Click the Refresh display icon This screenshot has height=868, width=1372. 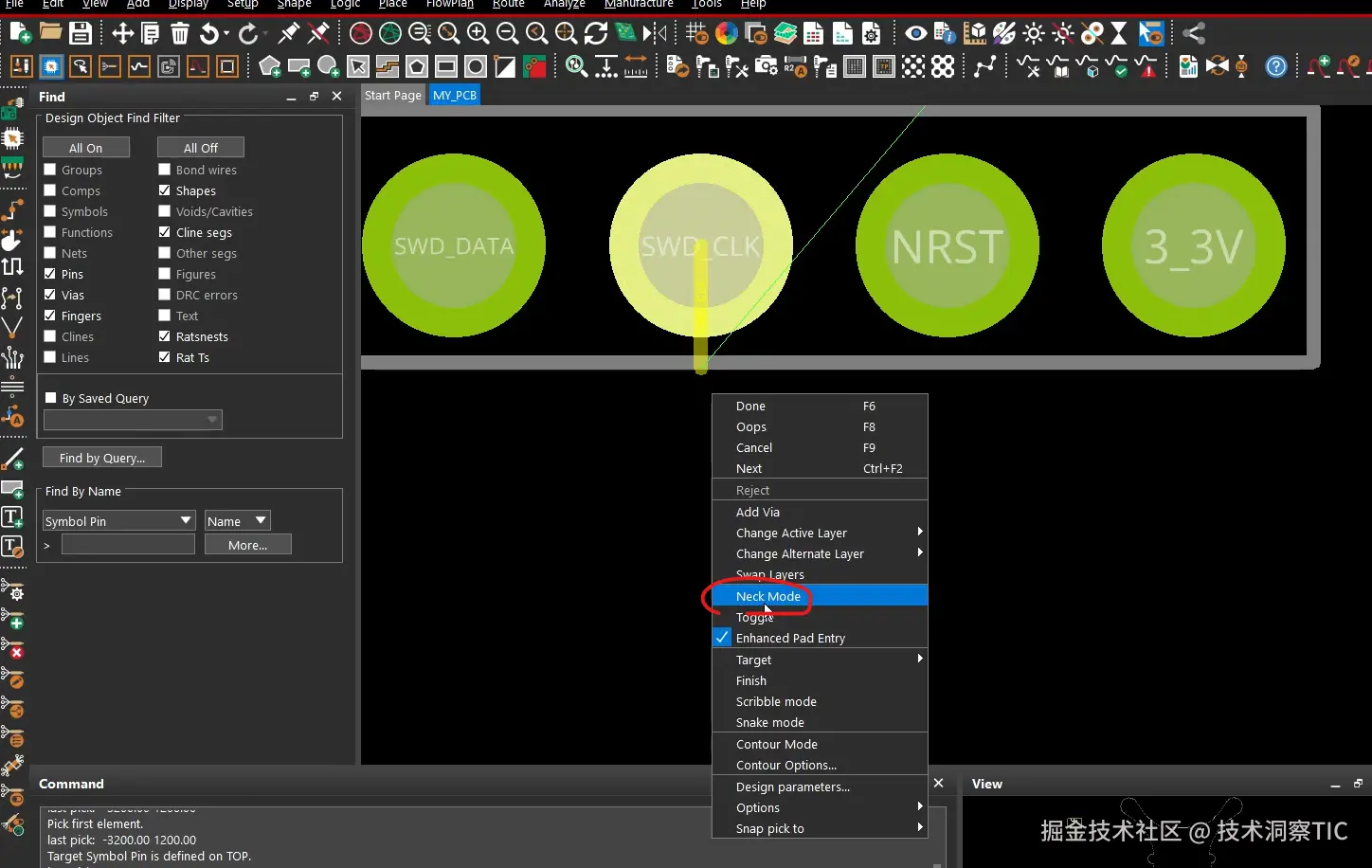click(x=596, y=34)
